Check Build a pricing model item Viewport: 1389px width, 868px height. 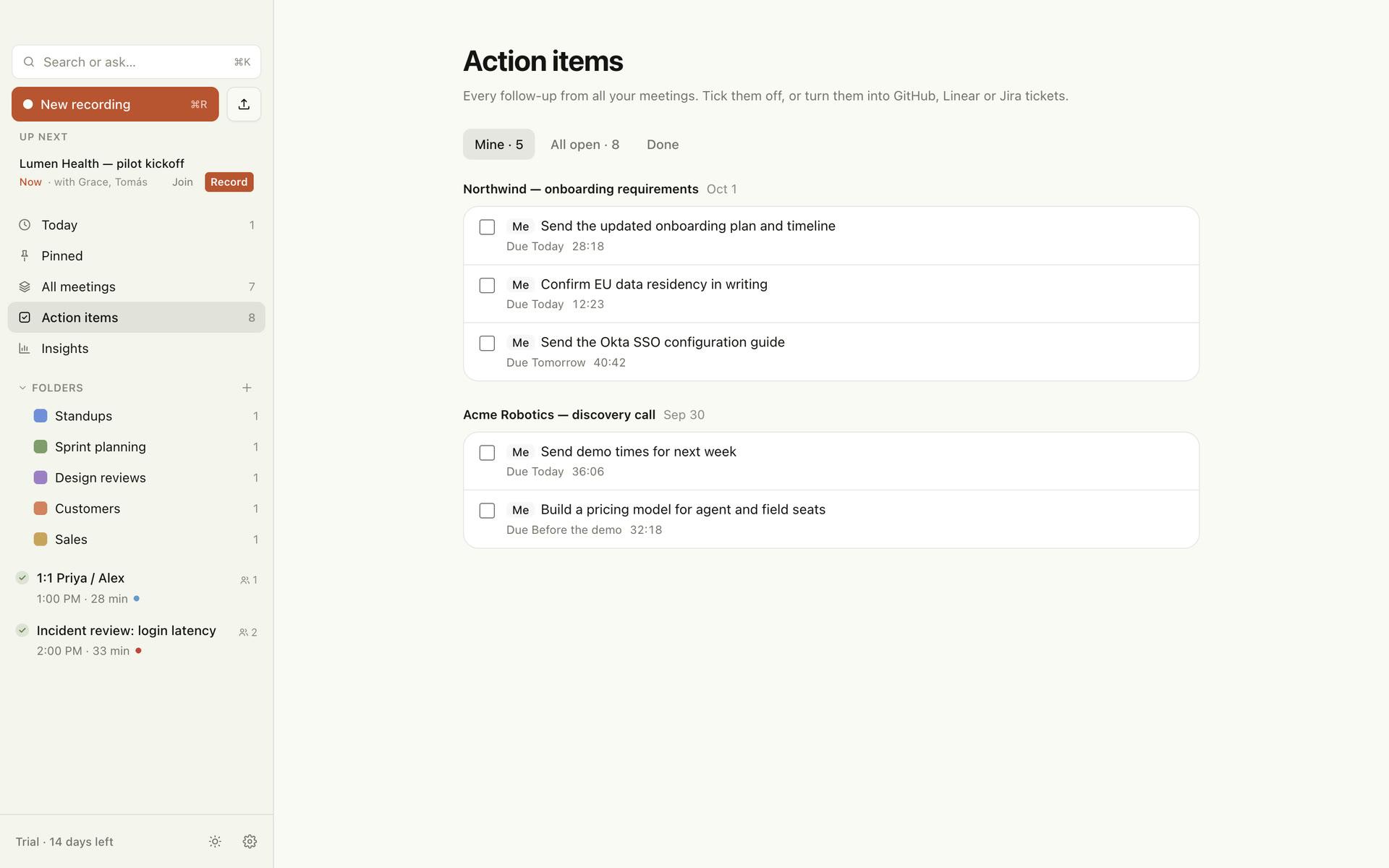click(x=487, y=511)
